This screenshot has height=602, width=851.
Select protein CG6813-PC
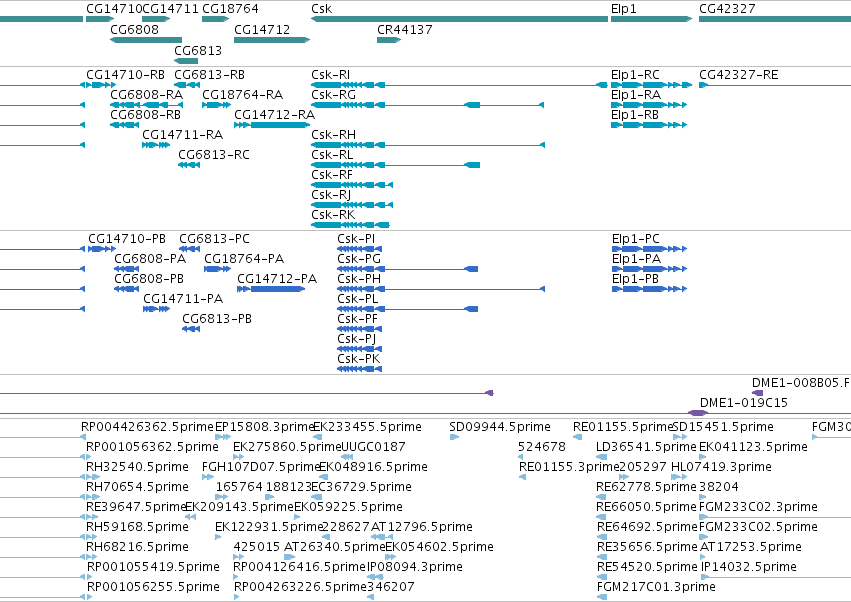(x=214, y=239)
